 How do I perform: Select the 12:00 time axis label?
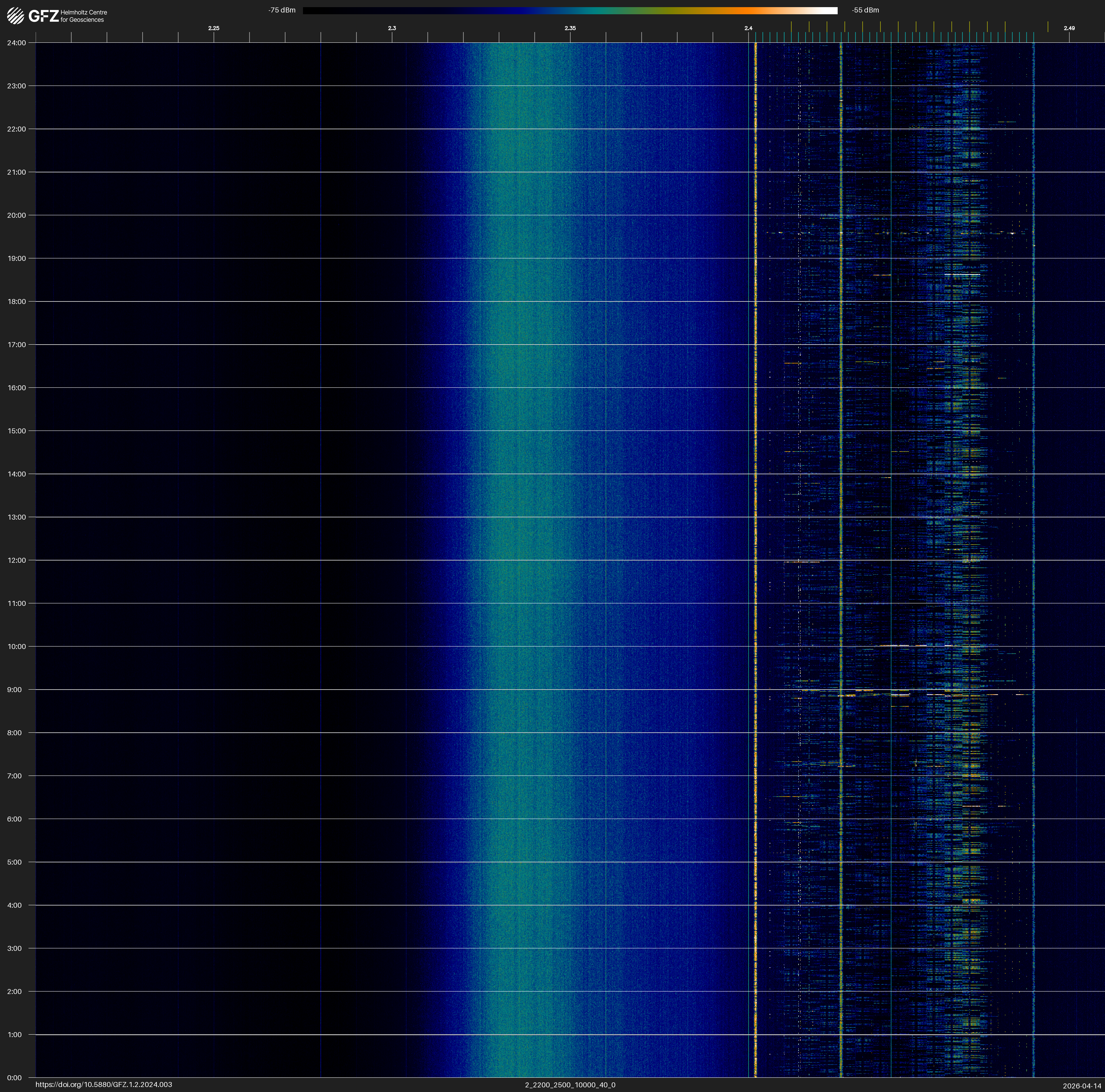(x=17, y=560)
